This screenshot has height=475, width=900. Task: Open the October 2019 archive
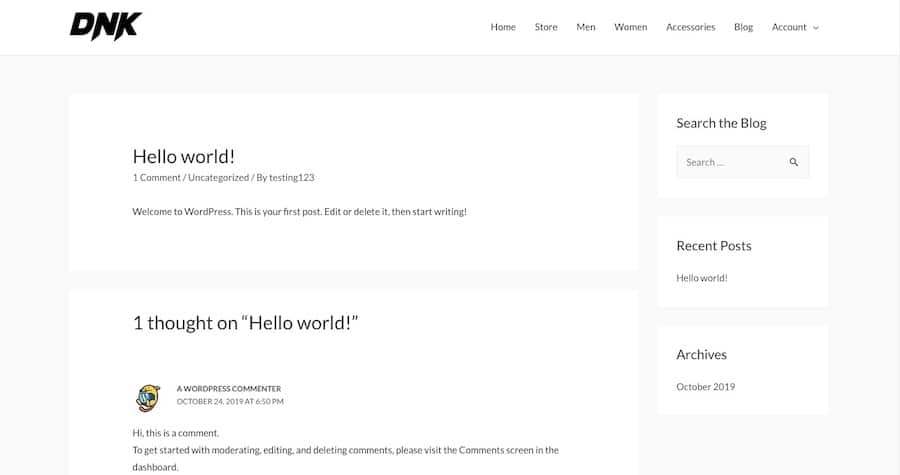705,387
